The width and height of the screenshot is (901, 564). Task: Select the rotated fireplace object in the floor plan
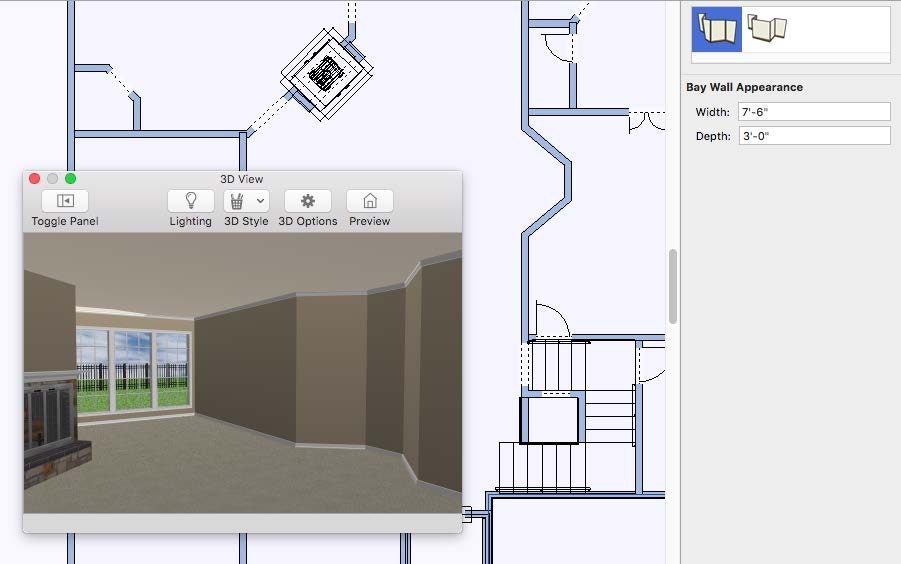(x=327, y=75)
